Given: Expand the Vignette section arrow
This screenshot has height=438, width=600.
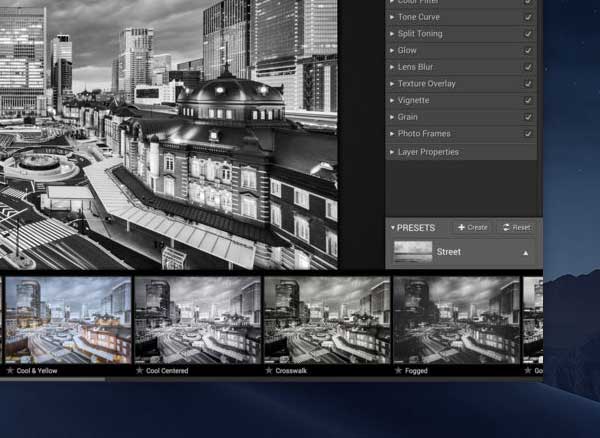Looking at the screenshot, I should (x=392, y=101).
